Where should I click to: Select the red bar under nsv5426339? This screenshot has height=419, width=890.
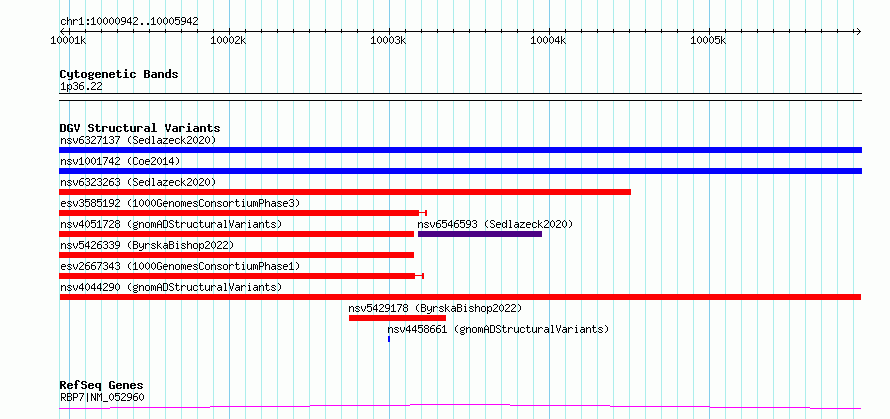pos(237,255)
